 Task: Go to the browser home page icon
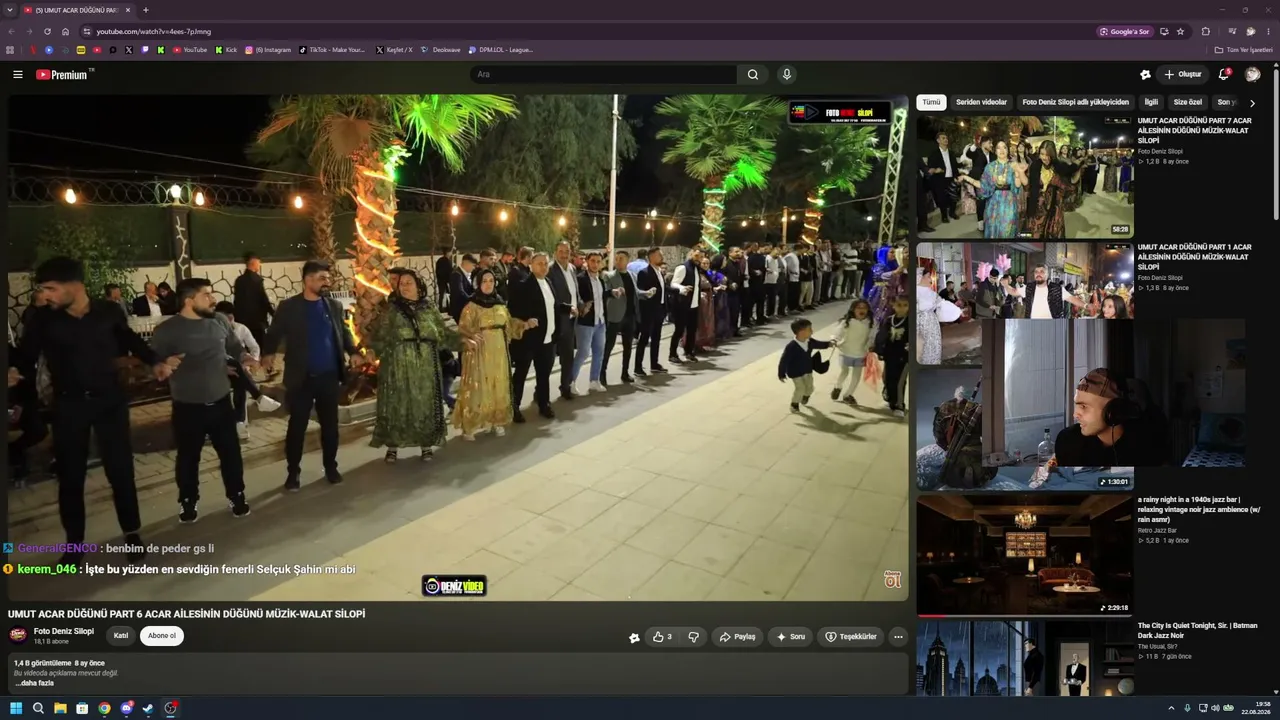[66, 31]
